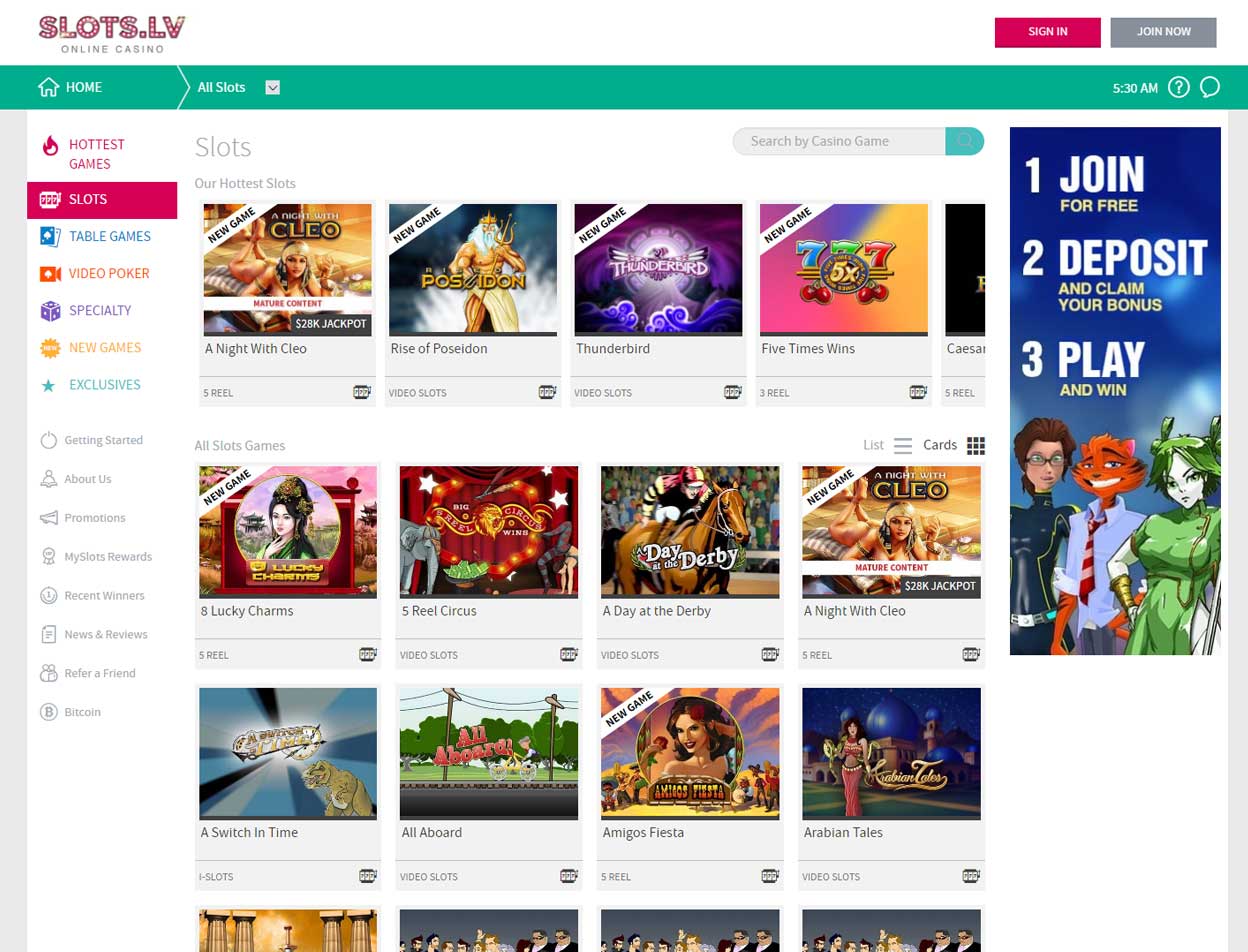Open the Getting Started link
Viewport: 1248px width, 952px height.
point(104,440)
